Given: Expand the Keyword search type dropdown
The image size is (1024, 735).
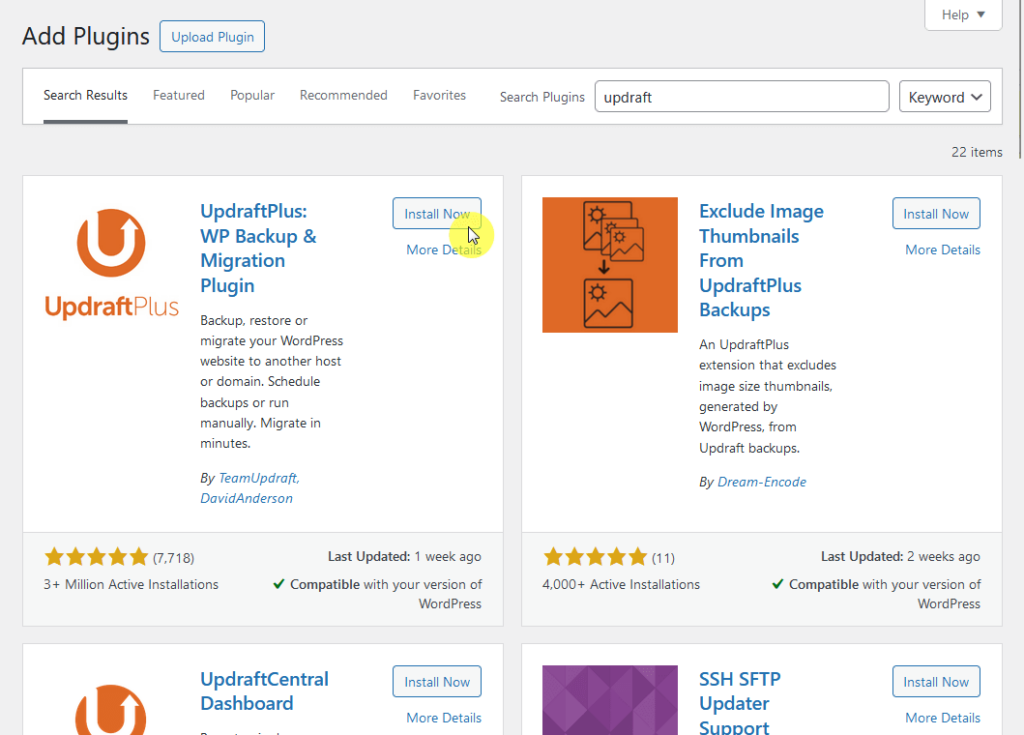Looking at the screenshot, I should click(x=944, y=97).
